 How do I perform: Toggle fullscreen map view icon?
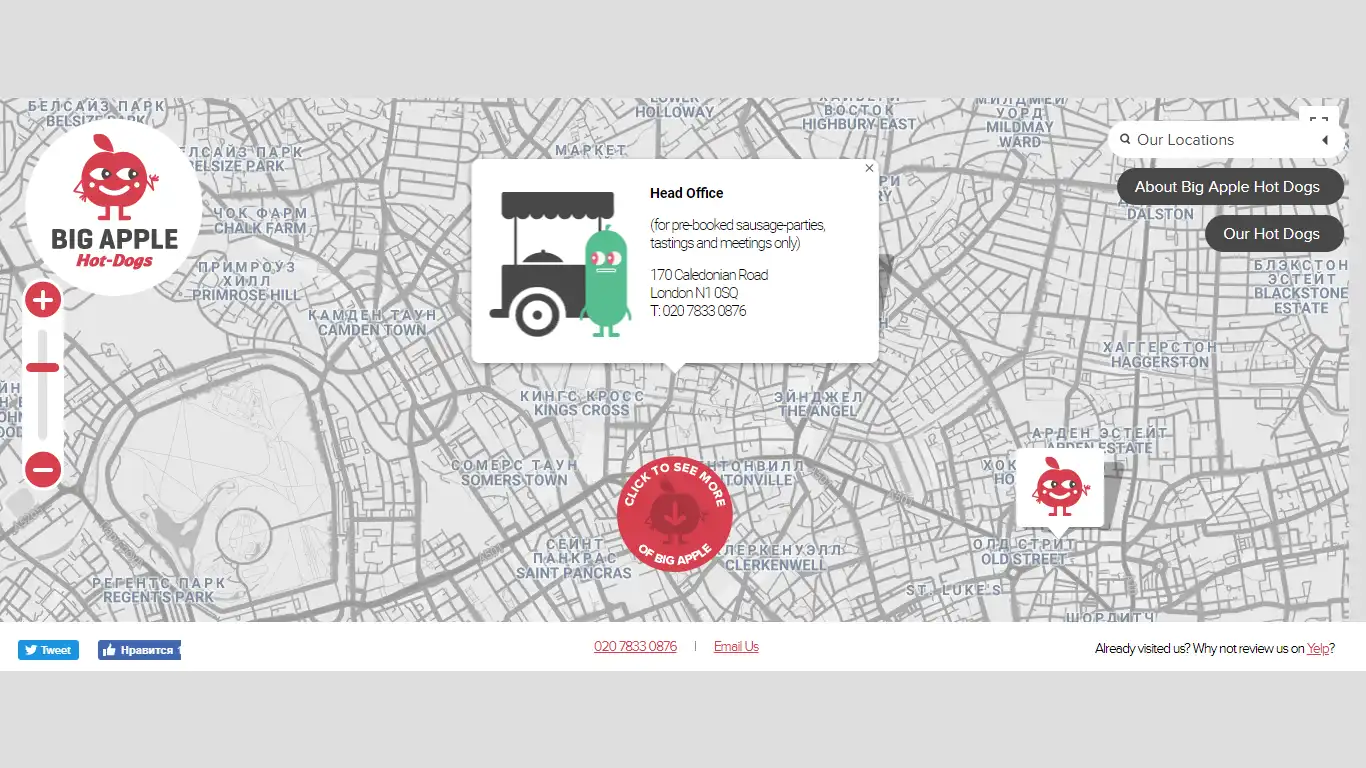pyautogui.click(x=1319, y=117)
